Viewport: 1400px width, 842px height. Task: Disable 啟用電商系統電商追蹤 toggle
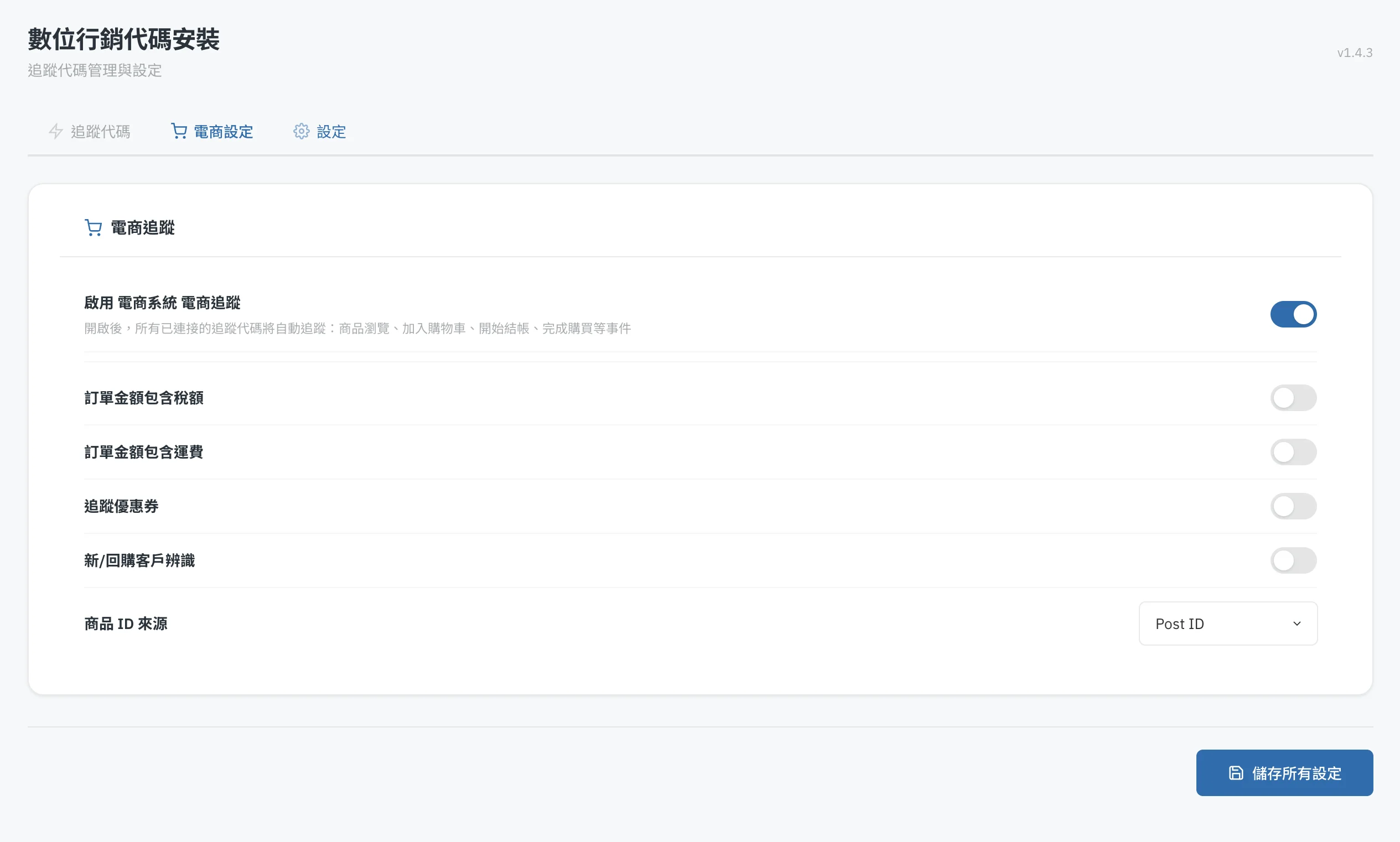(1293, 314)
